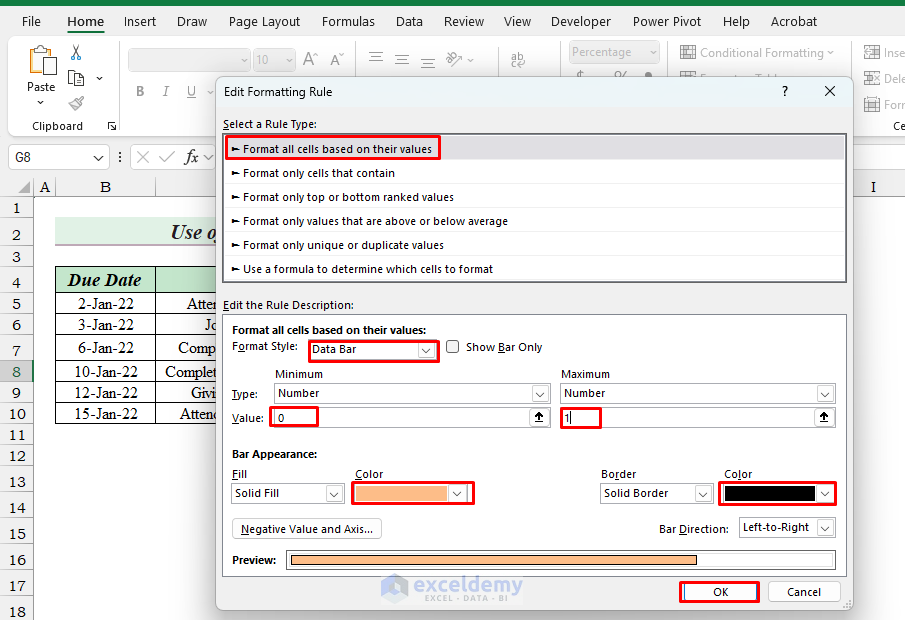The image size is (905, 620).
Task: Select cell with date 10-Jan-22
Action: (x=106, y=372)
